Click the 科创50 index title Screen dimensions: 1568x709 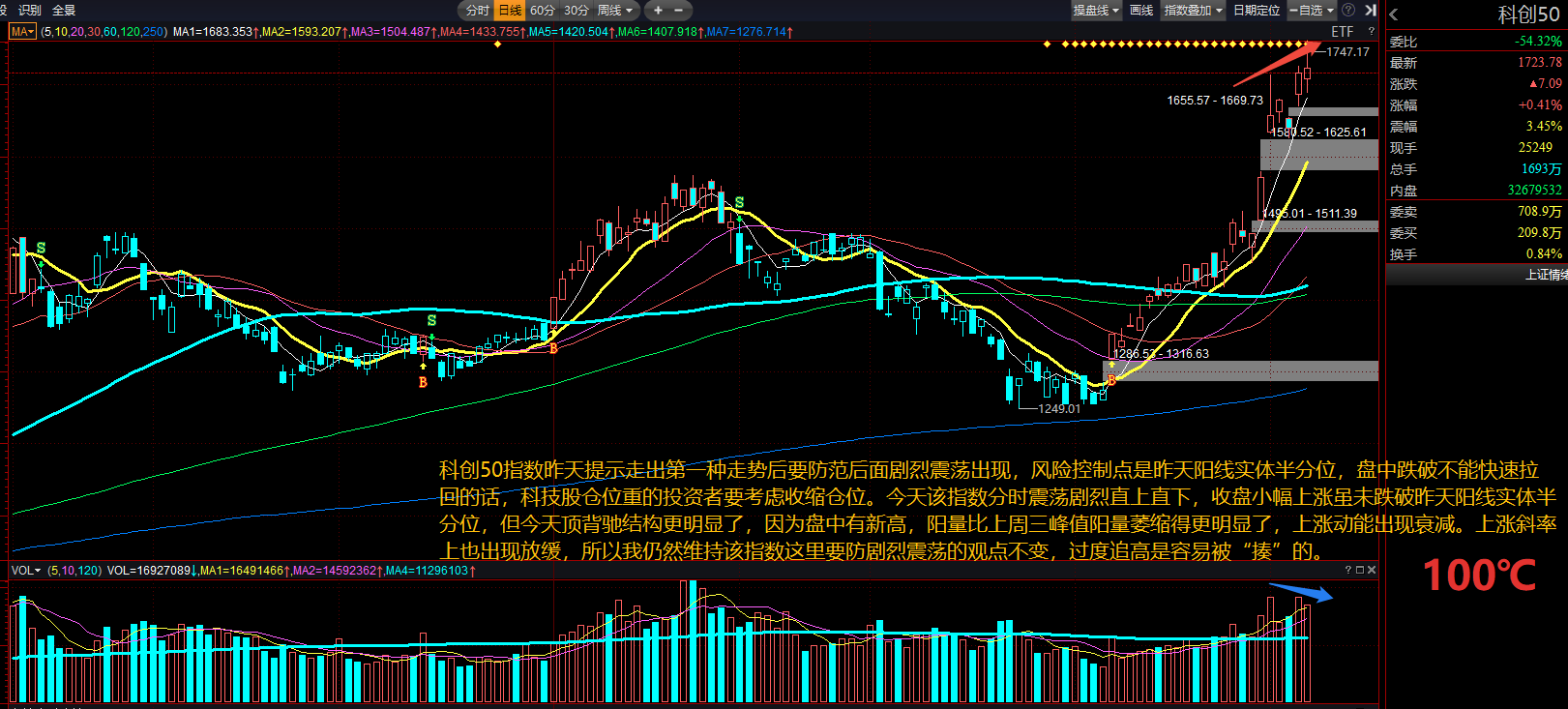[1528, 15]
